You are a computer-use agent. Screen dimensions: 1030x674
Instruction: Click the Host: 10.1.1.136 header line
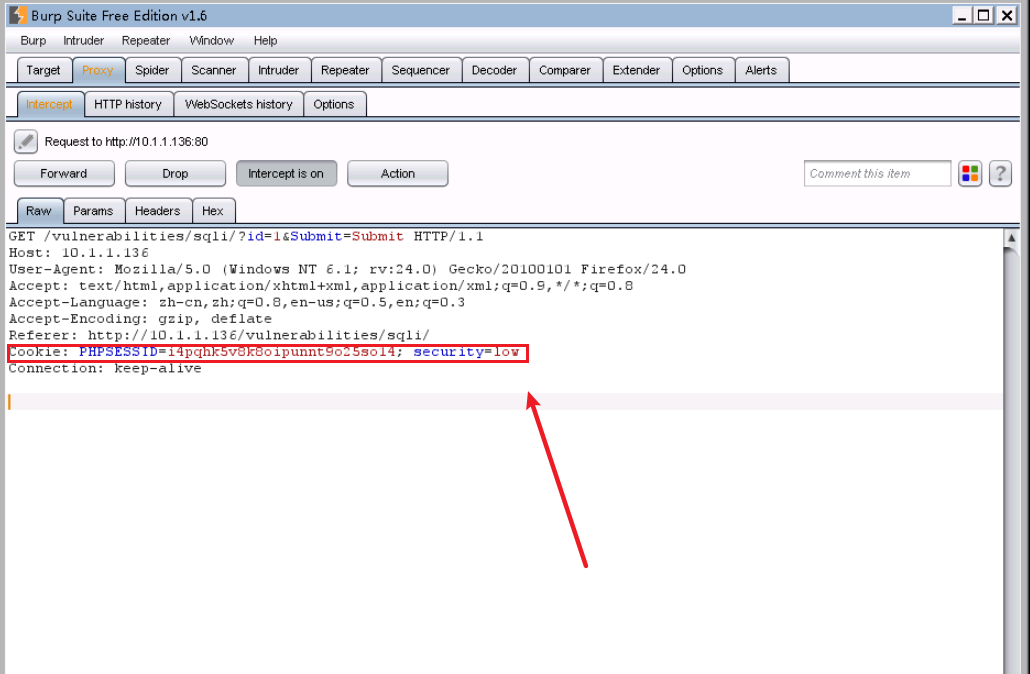79,253
